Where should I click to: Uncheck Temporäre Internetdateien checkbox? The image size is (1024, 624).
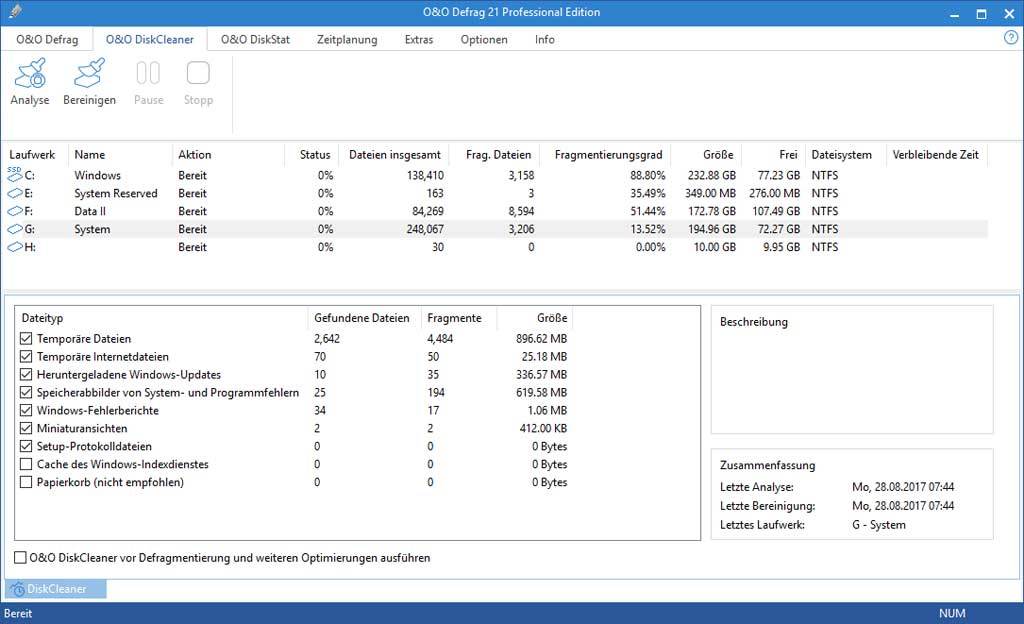coord(26,357)
